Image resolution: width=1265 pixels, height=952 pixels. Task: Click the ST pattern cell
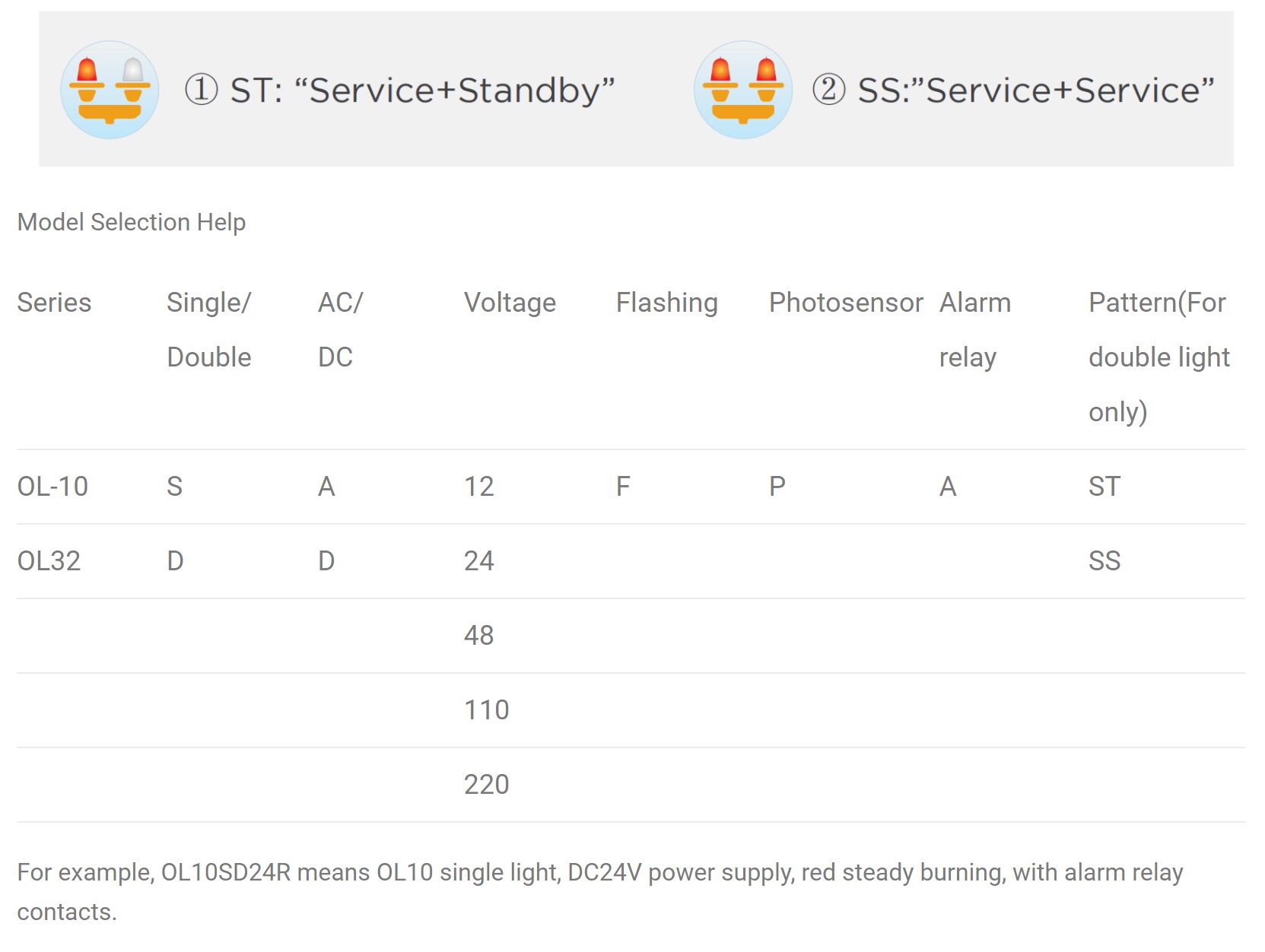1104,487
